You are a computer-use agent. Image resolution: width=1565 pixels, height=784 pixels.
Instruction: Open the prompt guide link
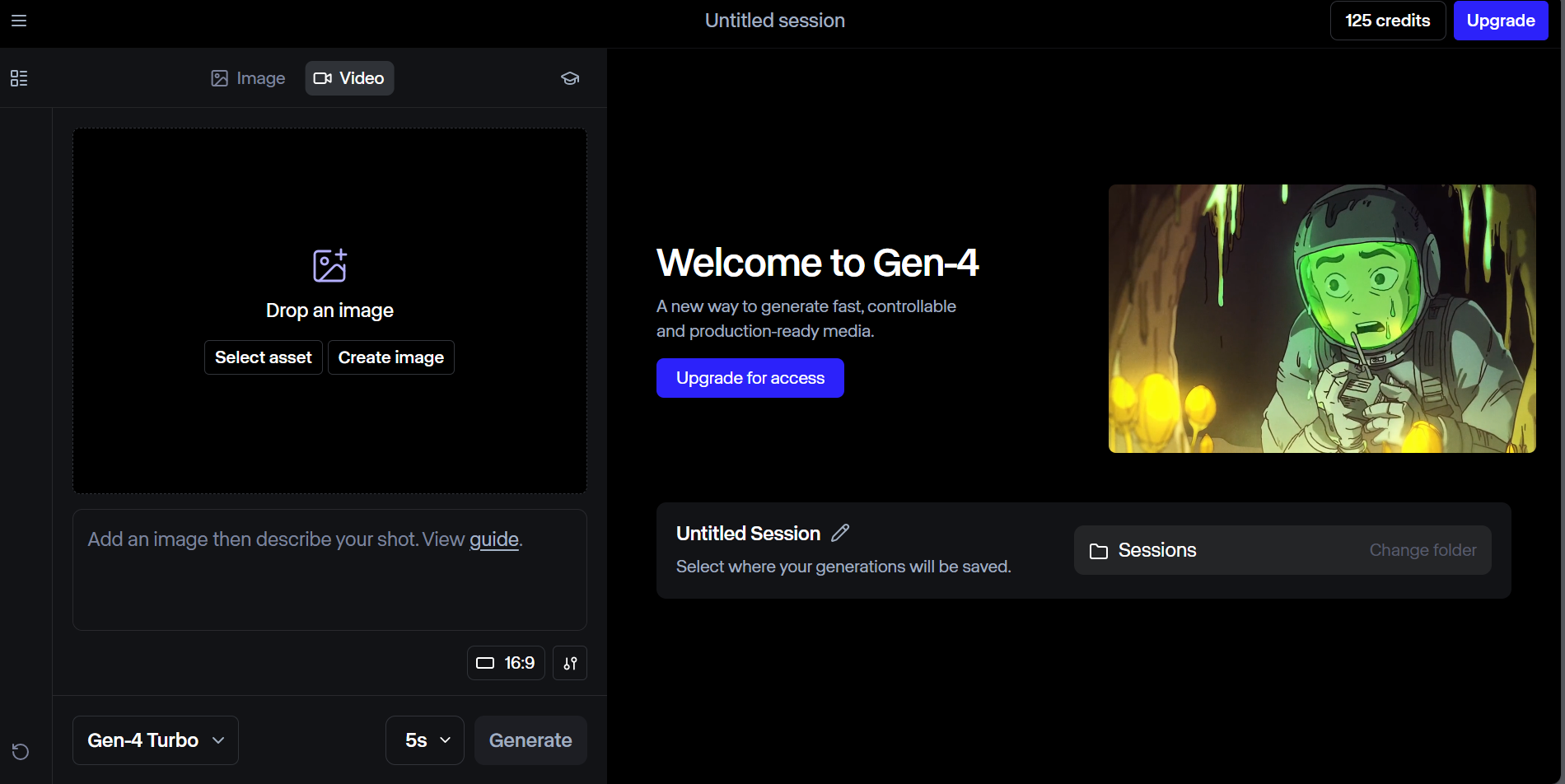point(494,539)
